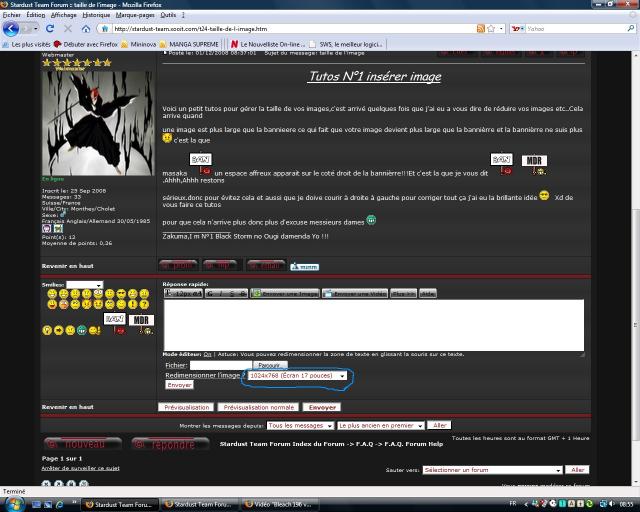The image size is (640, 512).
Task: Open the bookmark star dropdown arrow
Action: 501,29
